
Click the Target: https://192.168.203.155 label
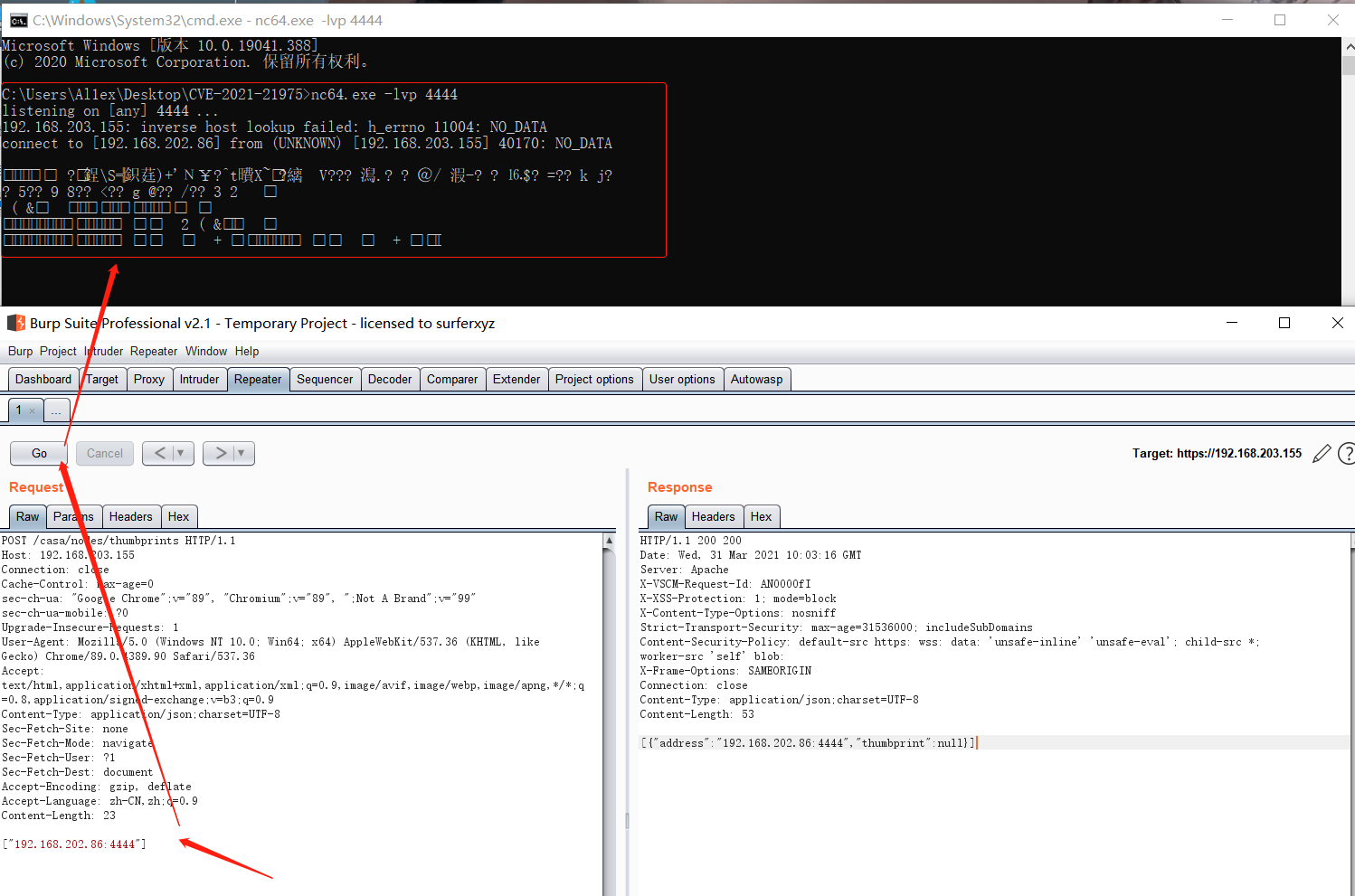click(1217, 453)
